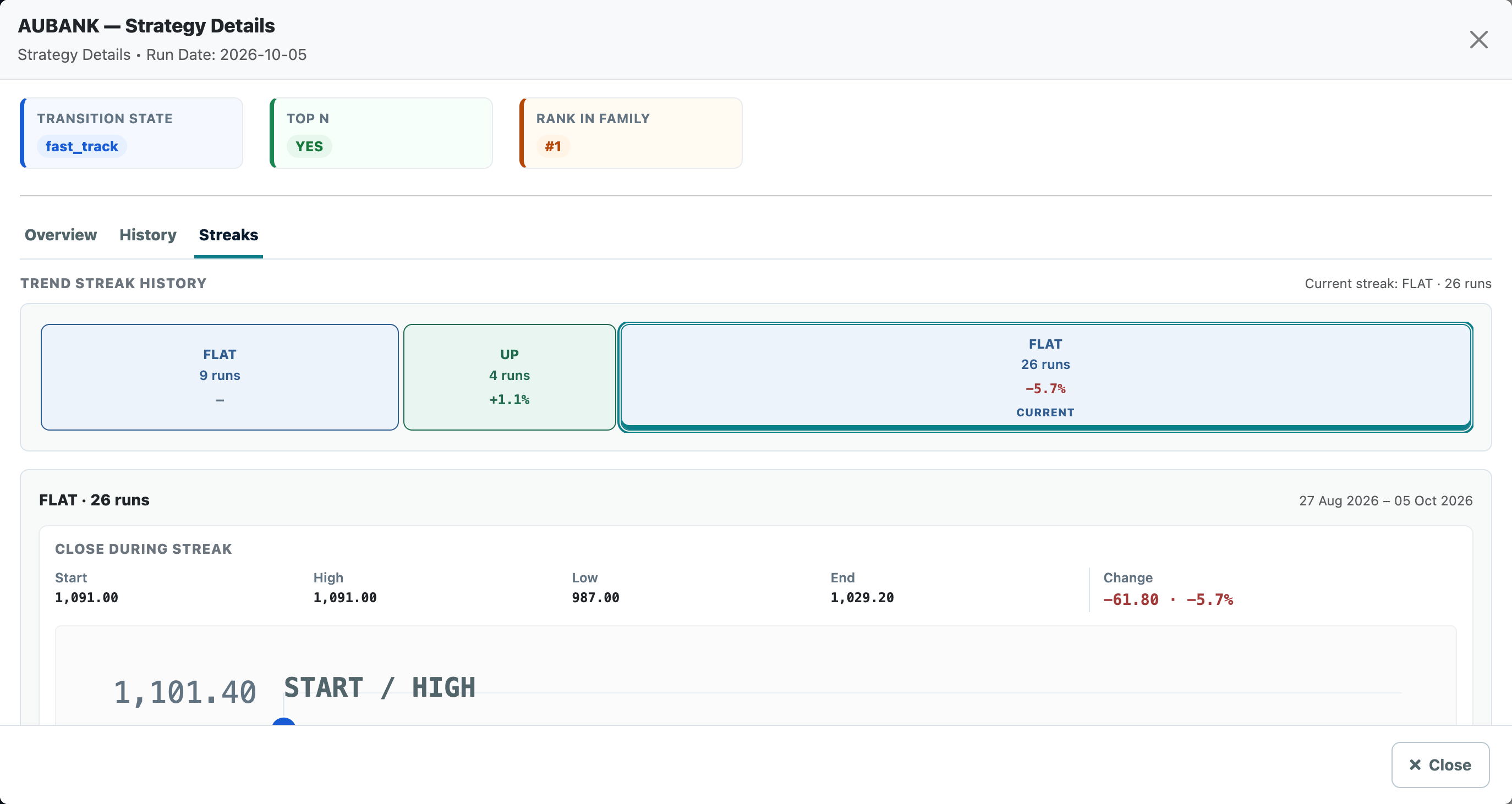Select the current FLAT 26 runs streak block

tap(1045, 377)
